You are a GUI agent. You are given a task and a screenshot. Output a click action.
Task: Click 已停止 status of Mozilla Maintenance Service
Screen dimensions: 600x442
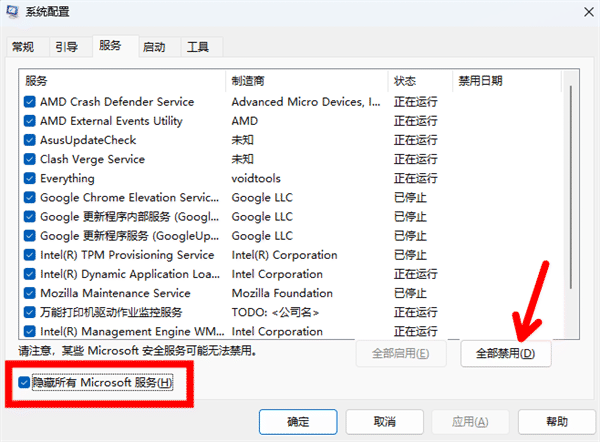click(410, 293)
